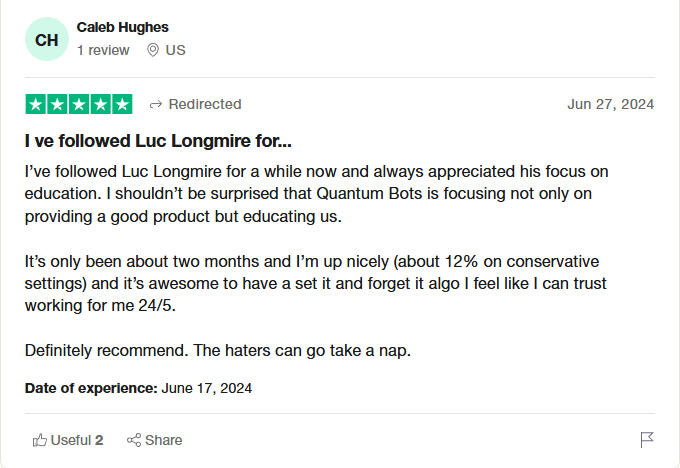Click the location pin icon

click(x=153, y=50)
